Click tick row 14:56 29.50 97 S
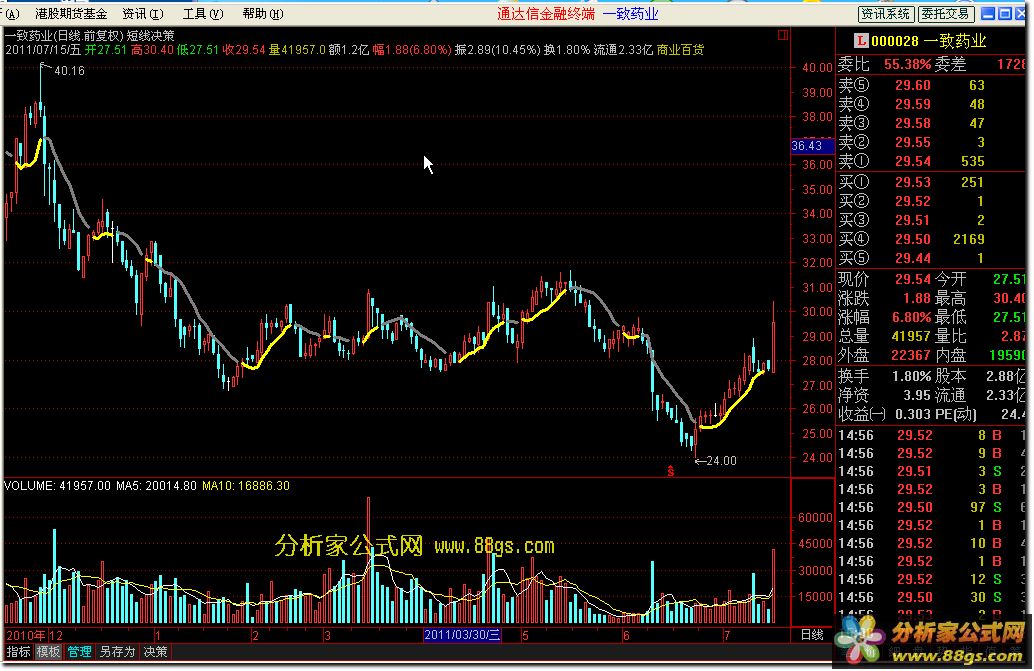The image size is (1034, 671). click(x=931, y=508)
